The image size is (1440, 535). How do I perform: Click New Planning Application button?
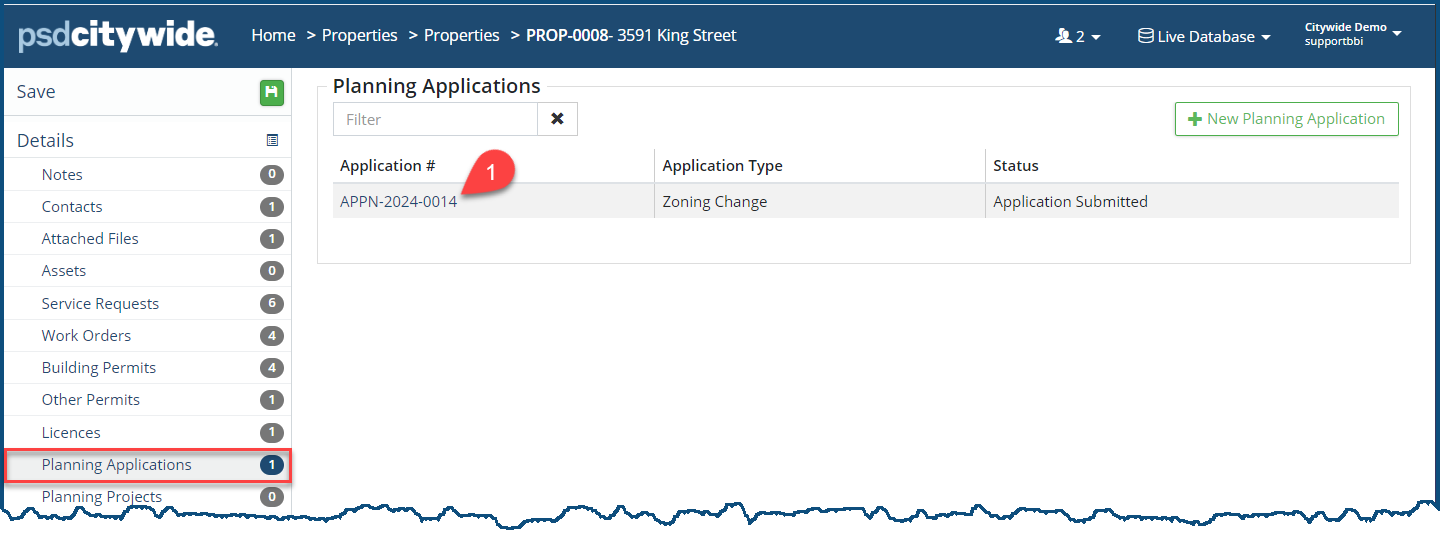coord(1286,119)
